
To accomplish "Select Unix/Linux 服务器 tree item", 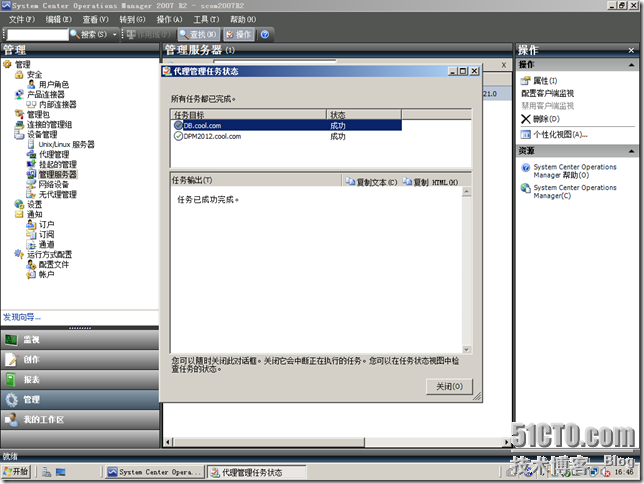I will click(67, 144).
